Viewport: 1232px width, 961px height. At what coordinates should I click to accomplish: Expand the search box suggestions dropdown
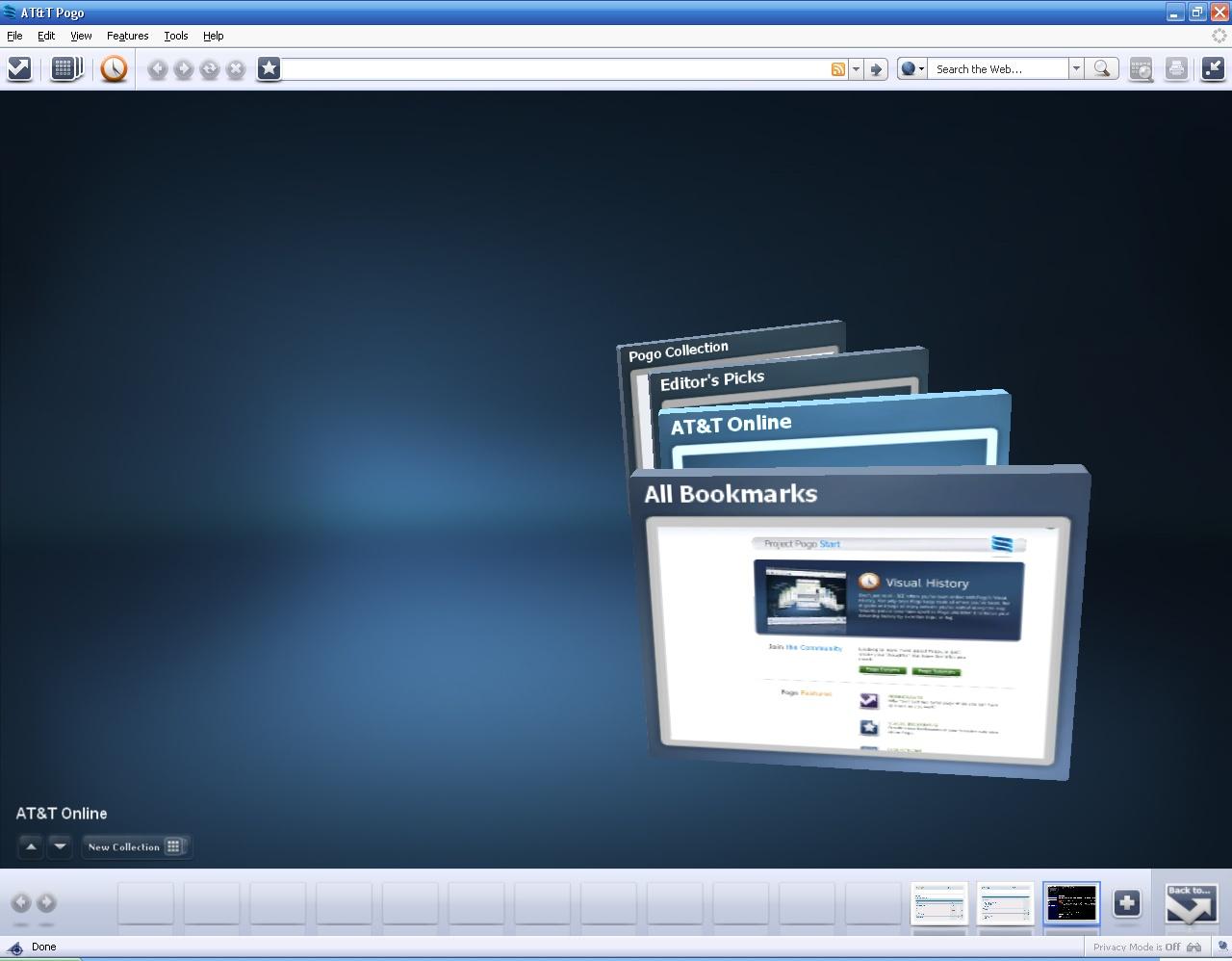click(1076, 68)
